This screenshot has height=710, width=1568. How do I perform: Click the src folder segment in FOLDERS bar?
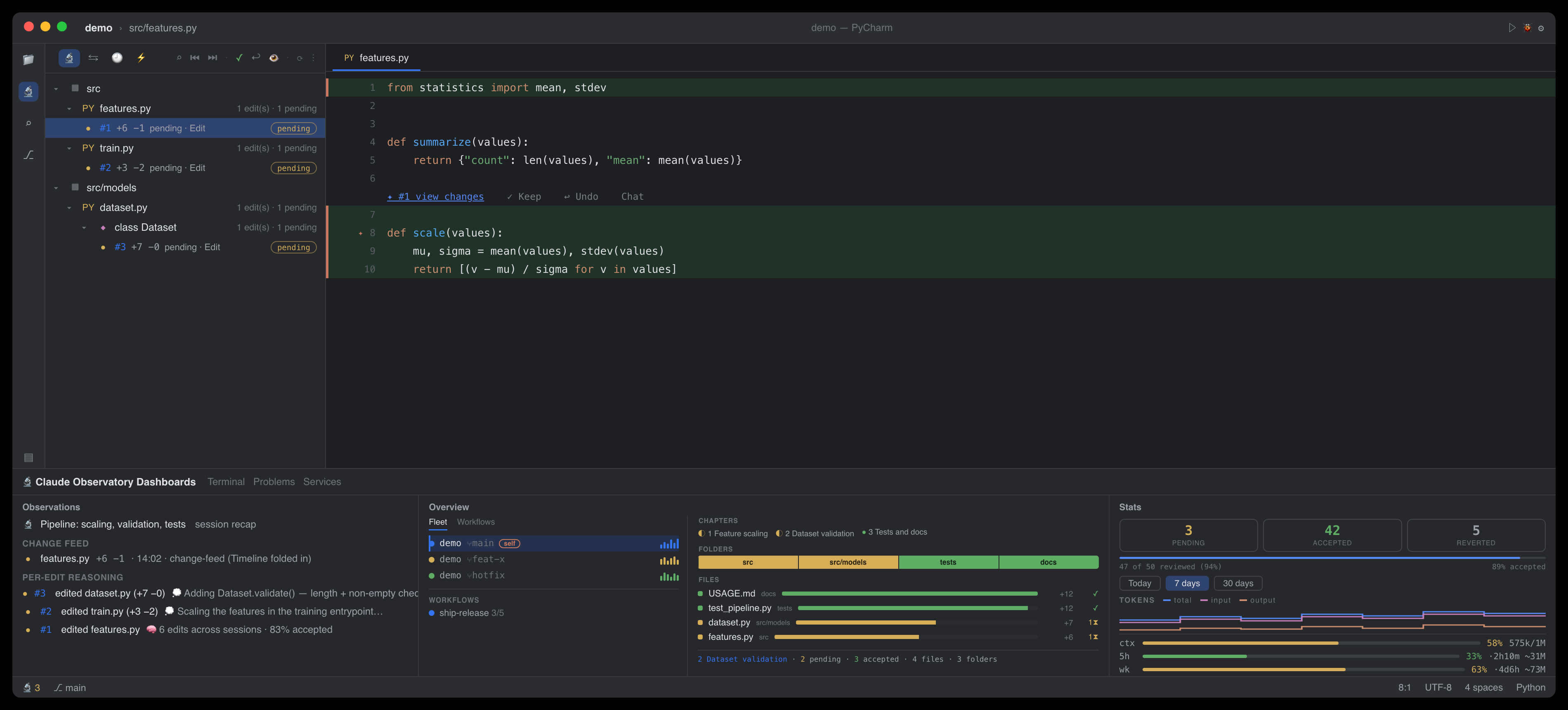pyautogui.click(x=748, y=562)
